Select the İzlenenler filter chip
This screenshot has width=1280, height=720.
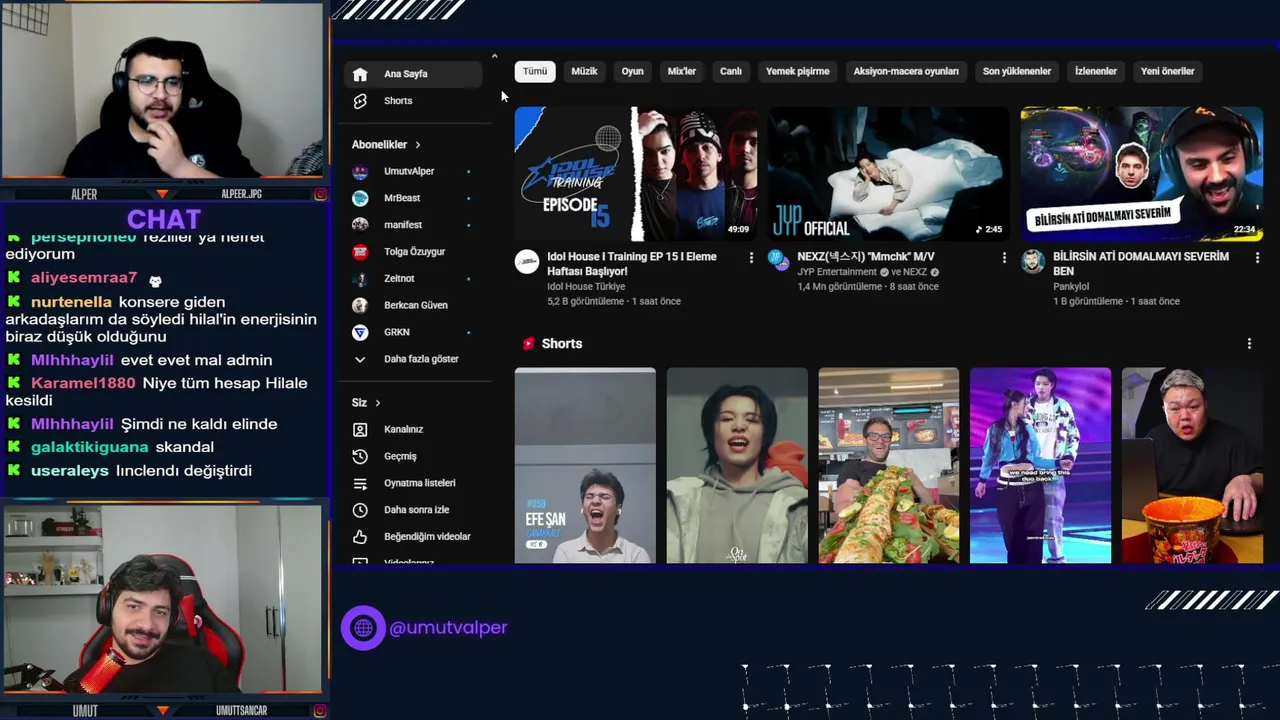(x=1096, y=71)
